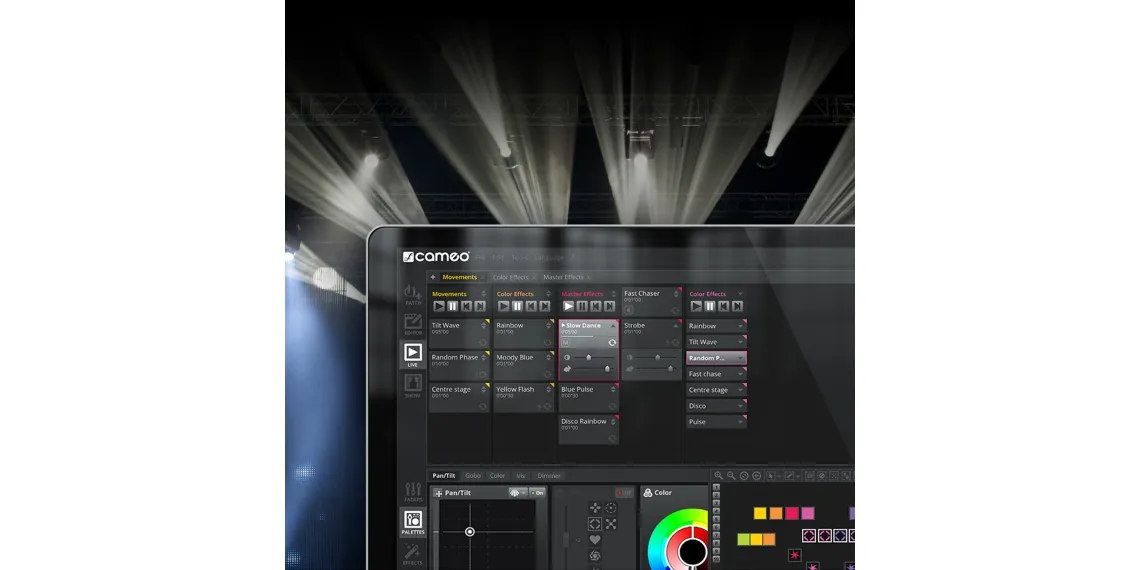Open the Edit menu

tap(498, 257)
